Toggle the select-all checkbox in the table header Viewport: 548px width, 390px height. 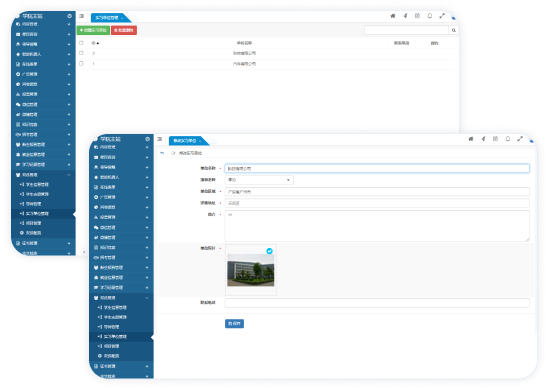tap(81, 43)
